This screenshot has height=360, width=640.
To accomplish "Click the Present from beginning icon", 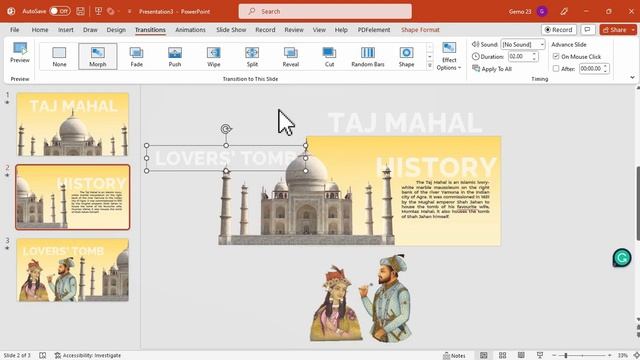I will (98, 11).
